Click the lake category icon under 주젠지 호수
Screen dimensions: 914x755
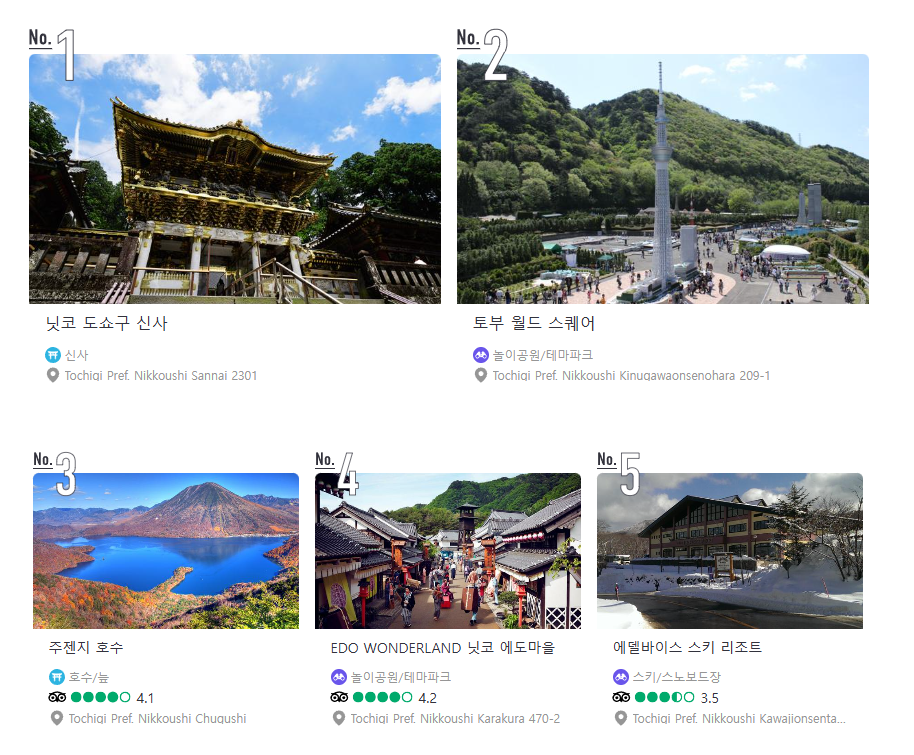[57, 677]
